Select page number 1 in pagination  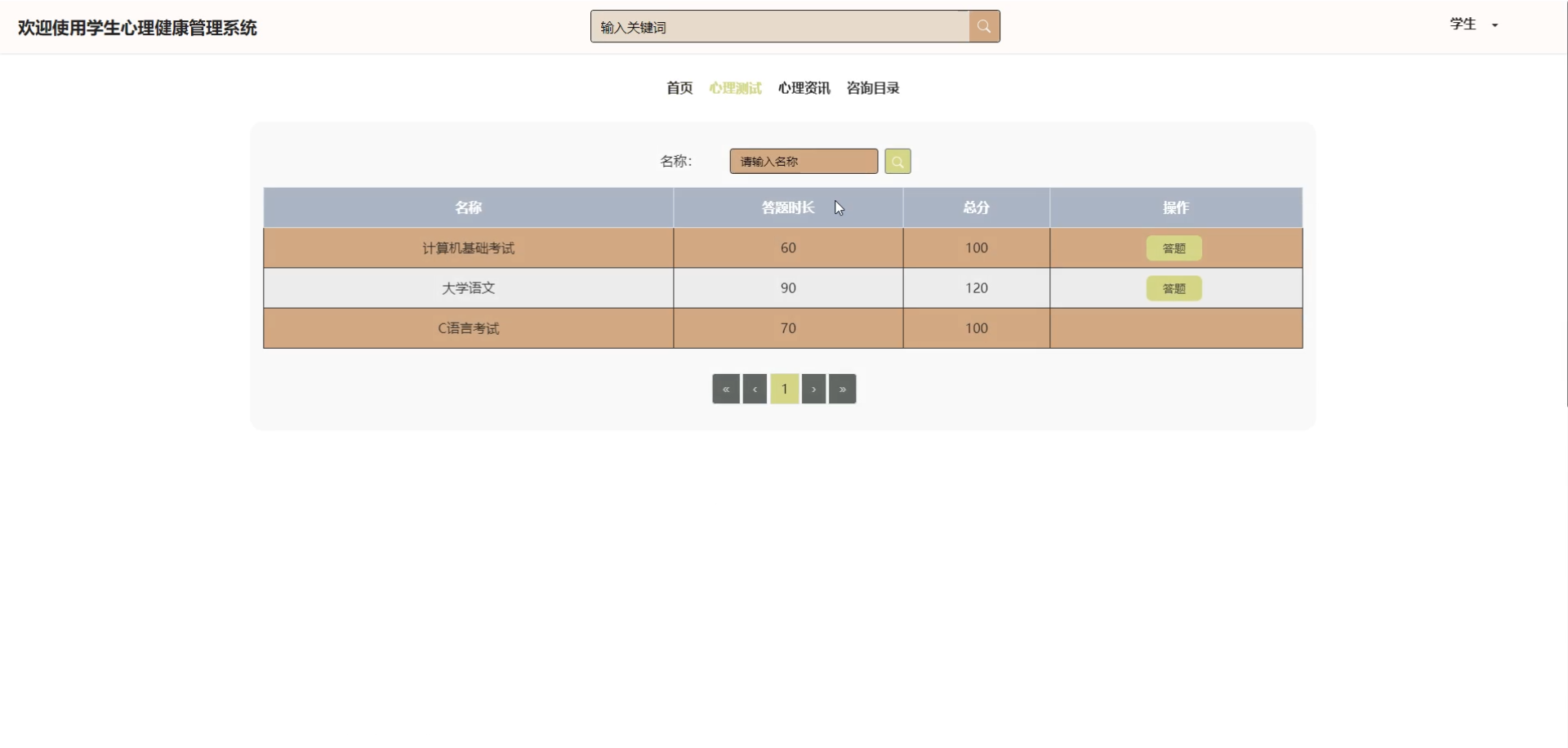point(785,390)
